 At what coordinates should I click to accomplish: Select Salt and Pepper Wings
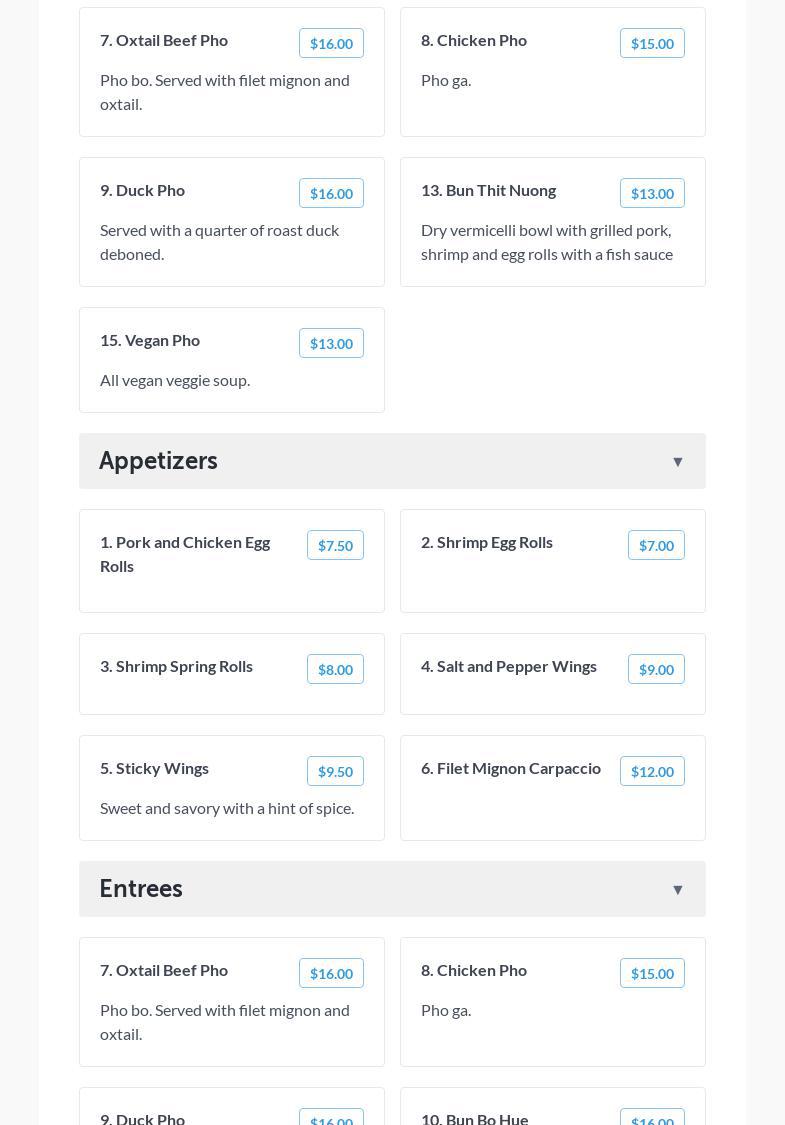[x=509, y=666]
